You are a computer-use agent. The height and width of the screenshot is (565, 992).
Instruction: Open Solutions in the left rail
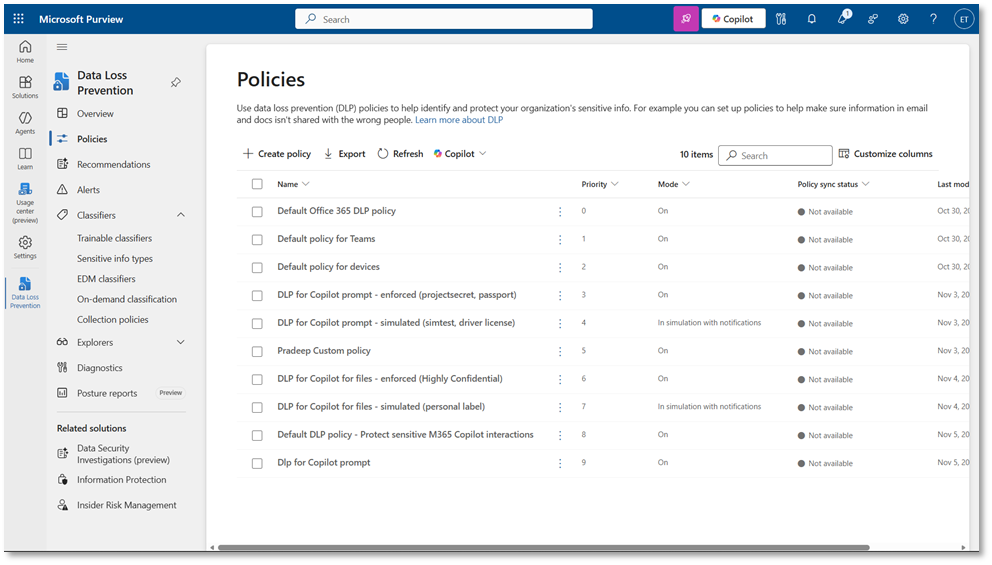[x=25, y=87]
